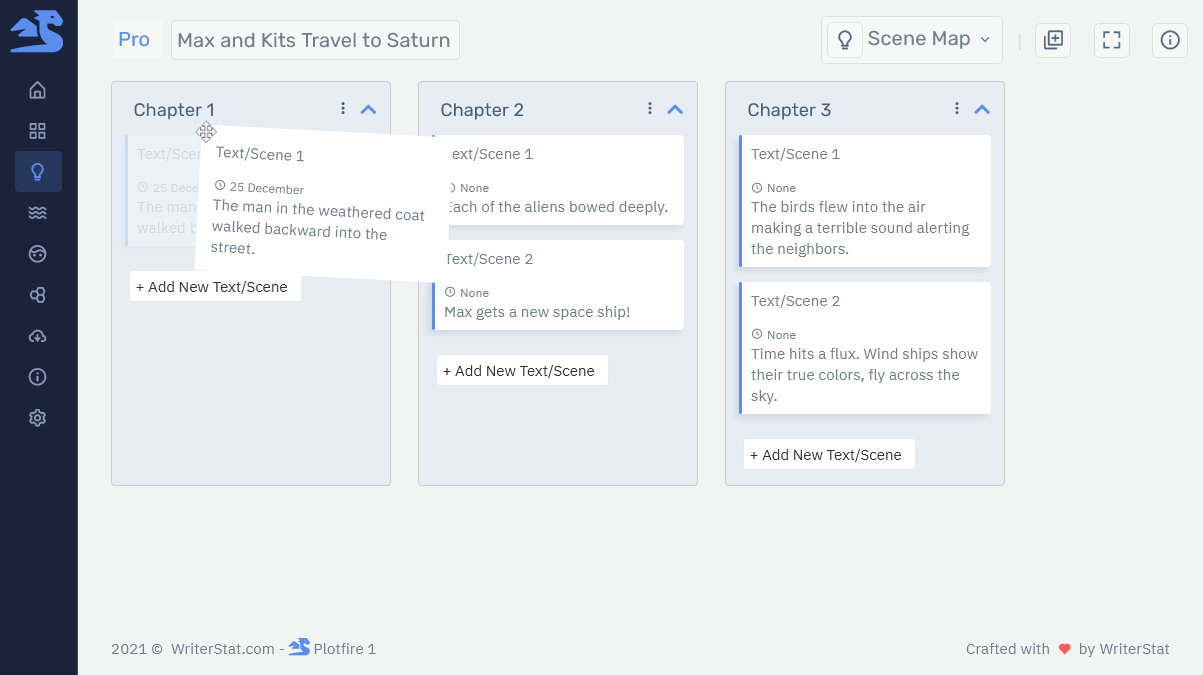Viewport: 1203px width, 675px height.
Task: Enter fullscreen mode via the expand icon
Action: [1111, 40]
